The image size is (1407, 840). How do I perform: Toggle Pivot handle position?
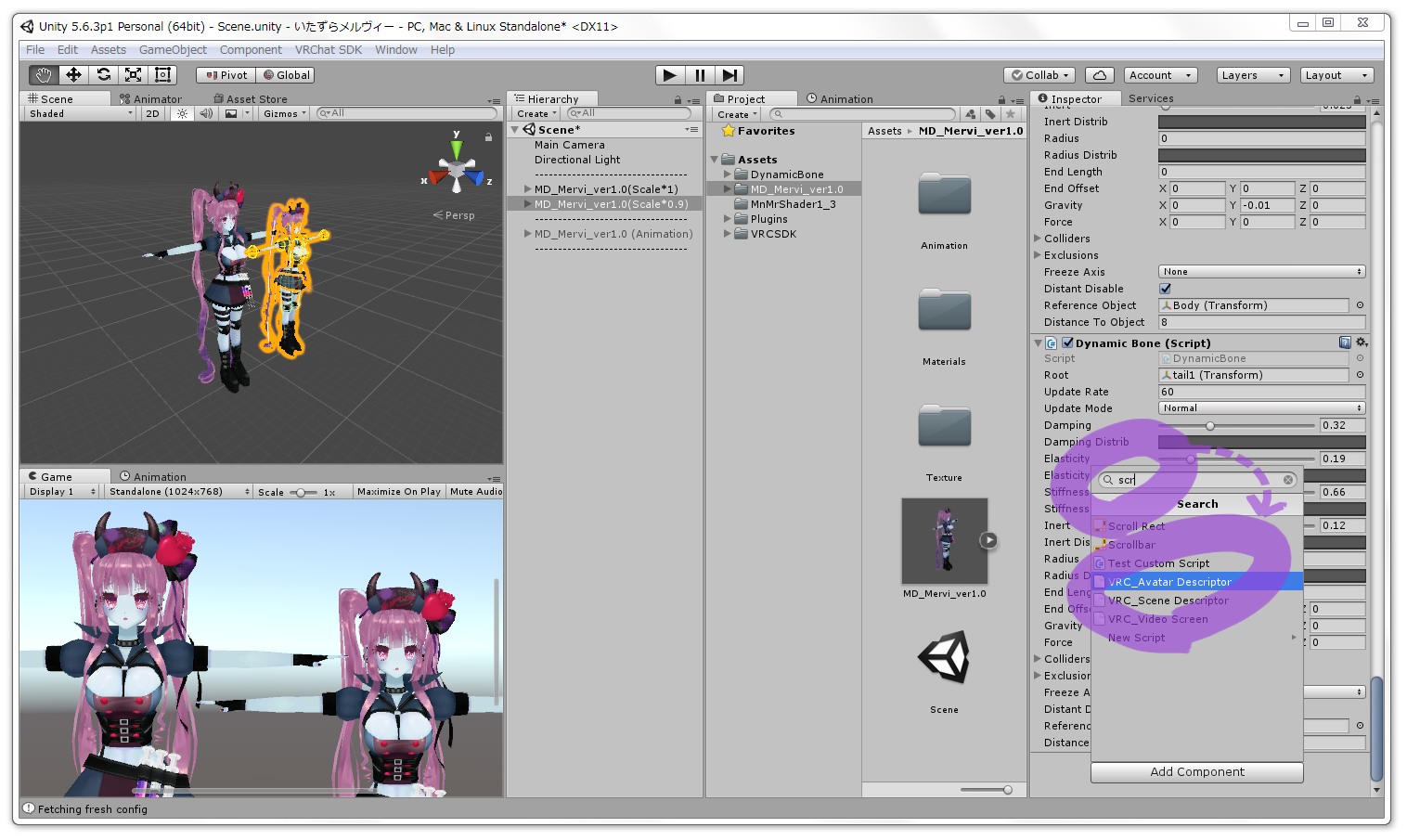[226, 75]
